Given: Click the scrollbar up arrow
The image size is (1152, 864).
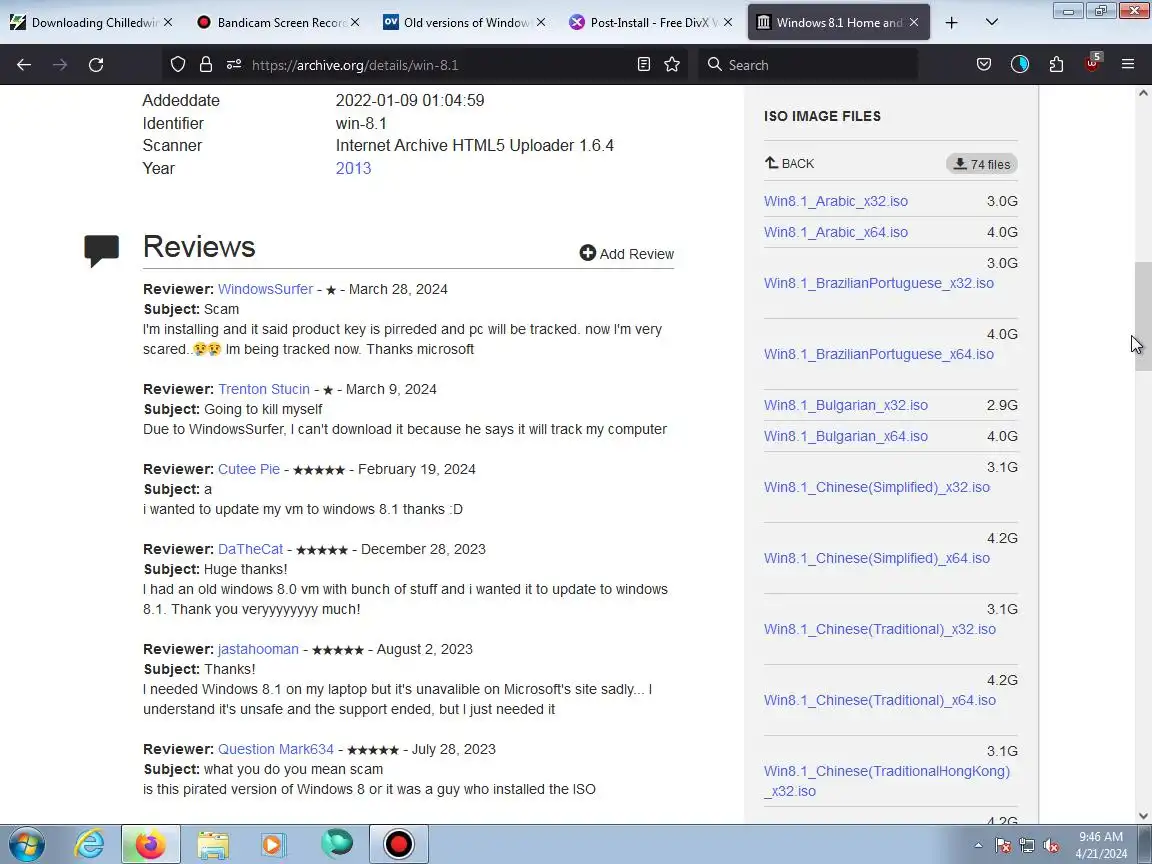Looking at the screenshot, I should (1142, 93).
